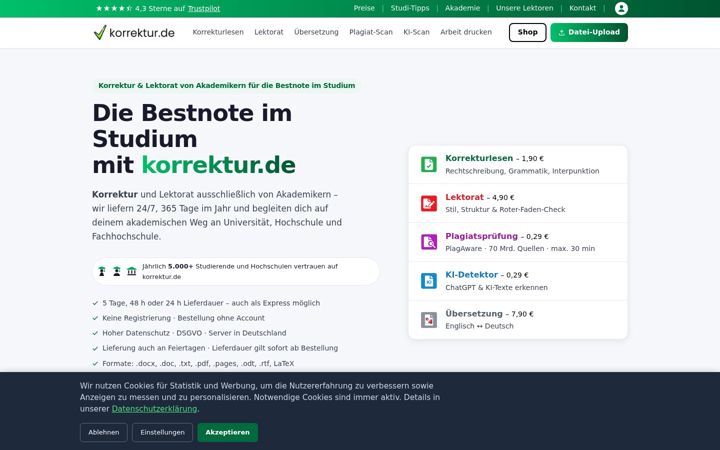This screenshot has width=720, height=450.
Task: Open the Preise link in top bar
Action: 364,8
